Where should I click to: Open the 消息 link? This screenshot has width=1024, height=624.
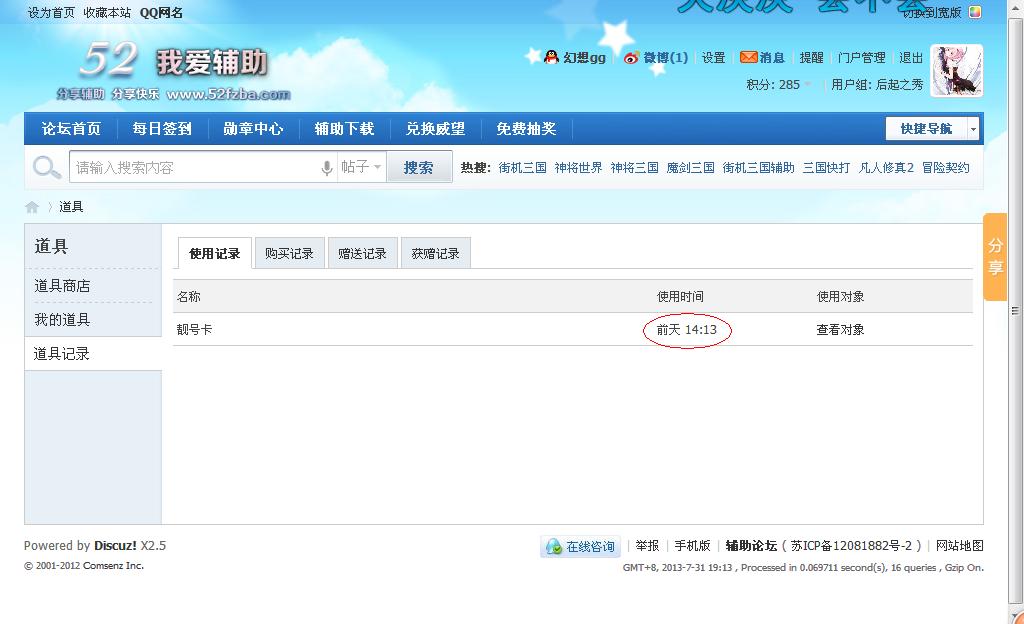pyautogui.click(x=771, y=57)
